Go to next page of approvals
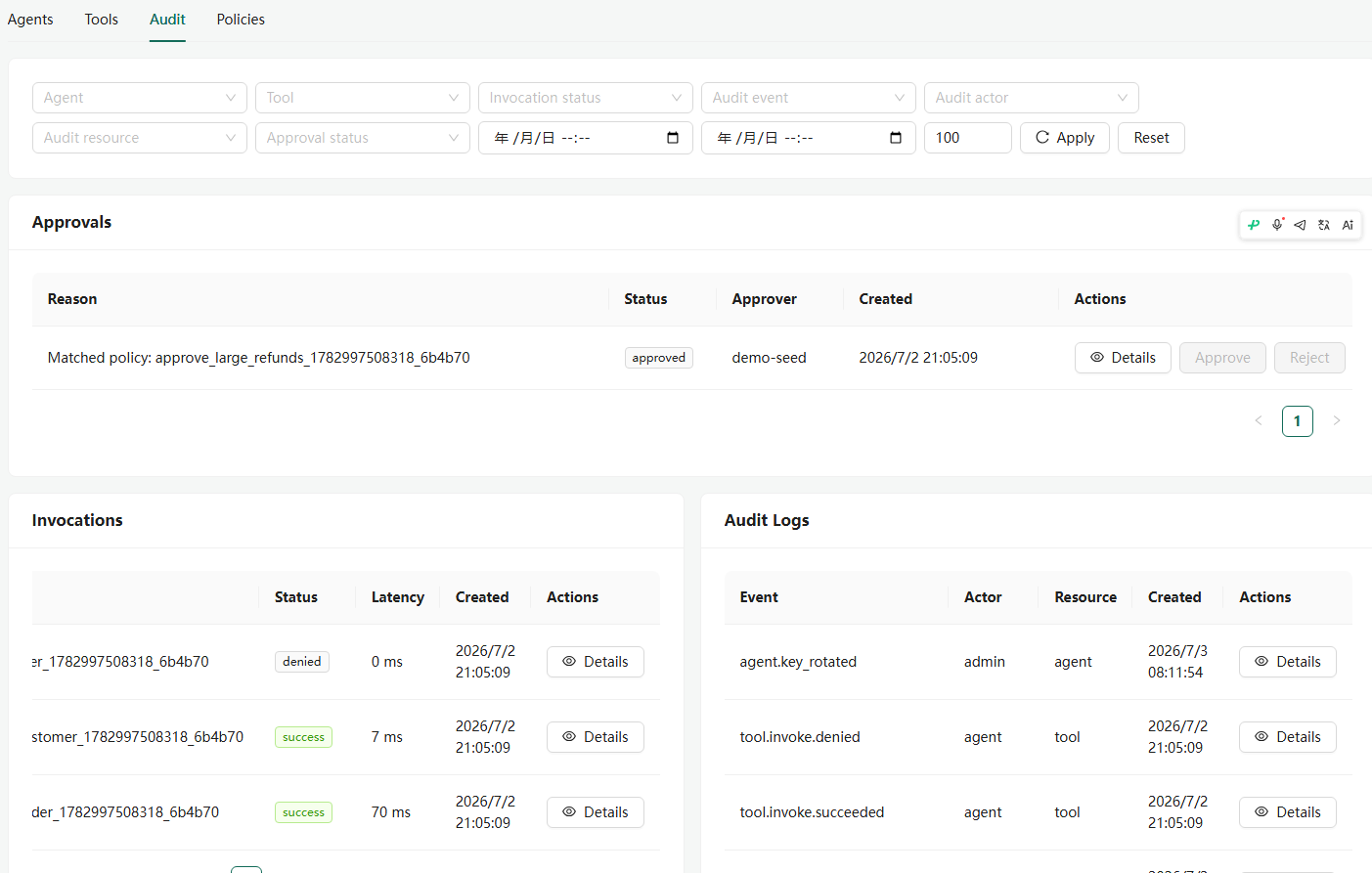 [1337, 421]
